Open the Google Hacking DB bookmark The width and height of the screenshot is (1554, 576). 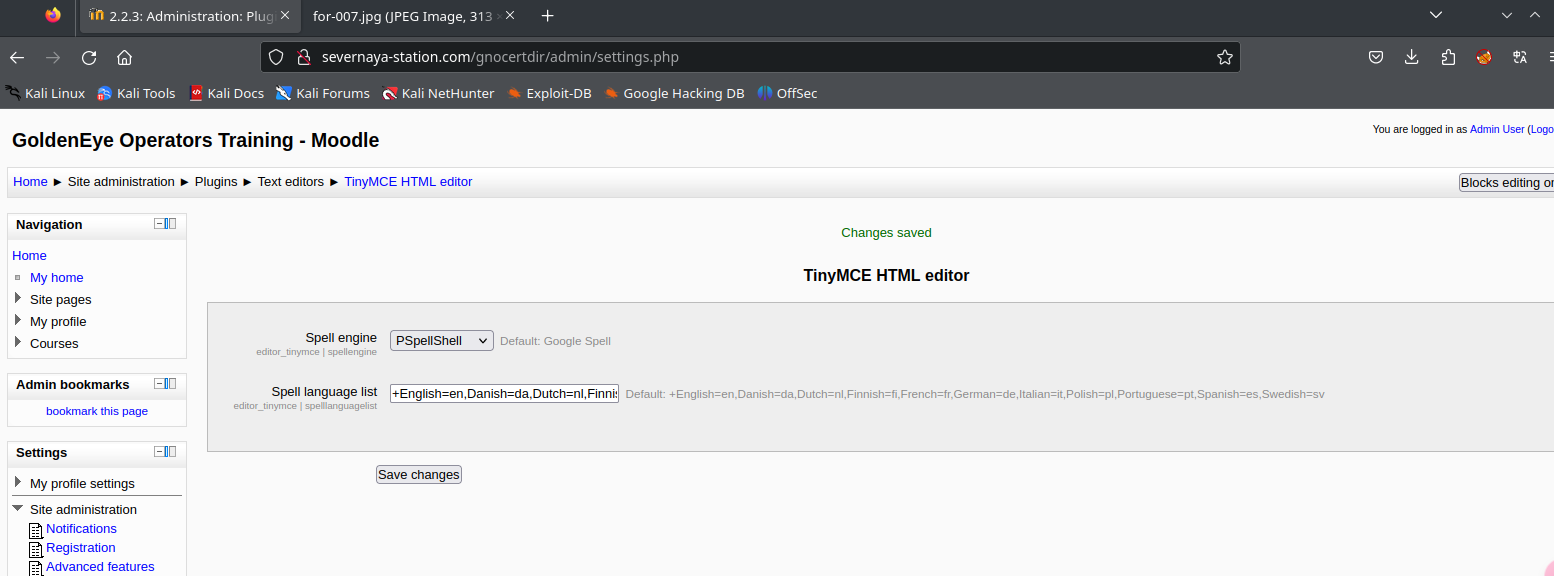pos(674,93)
